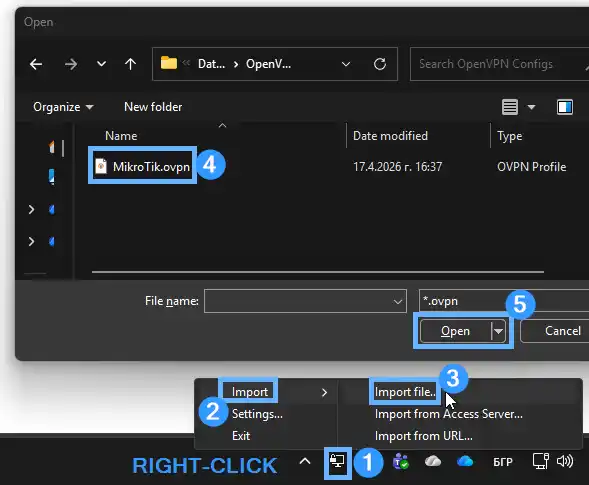Click the MikroTik.ovpn file icon
The height and width of the screenshot is (485, 589).
point(101,166)
